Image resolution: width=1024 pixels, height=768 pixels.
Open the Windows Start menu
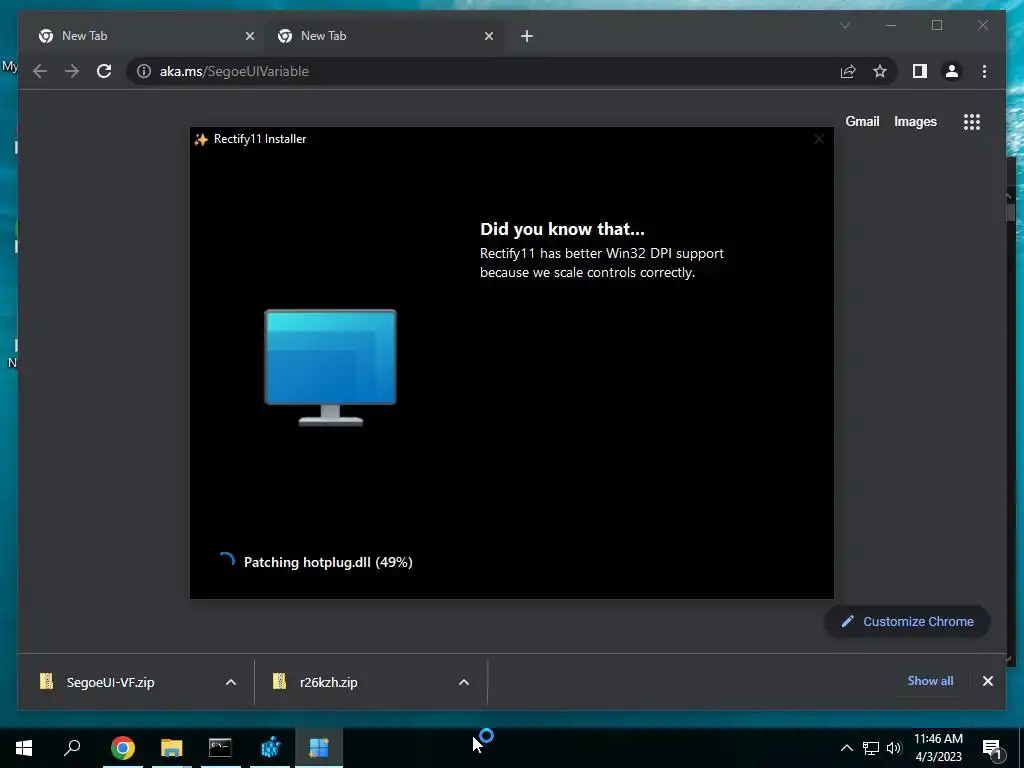tap(24, 748)
